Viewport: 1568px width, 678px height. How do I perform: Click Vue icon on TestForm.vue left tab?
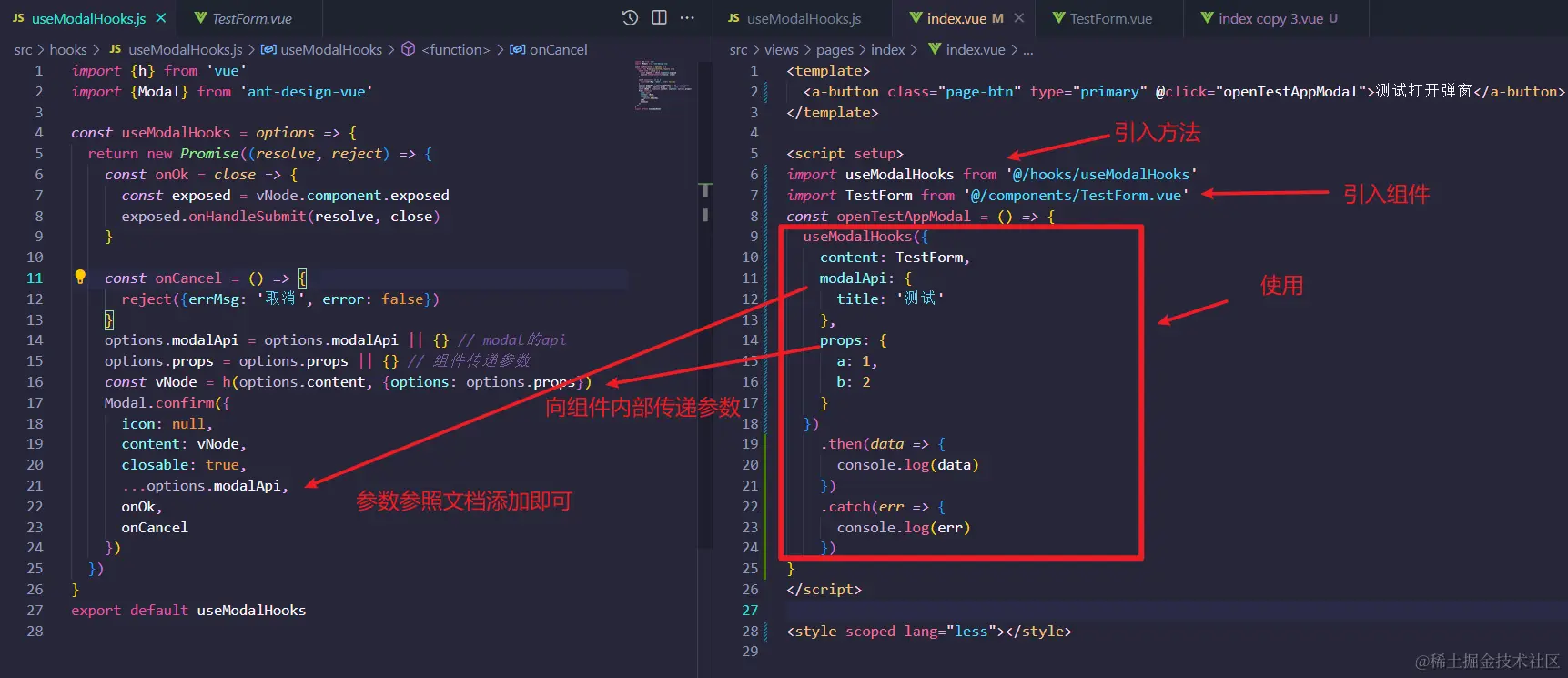click(x=200, y=18)
